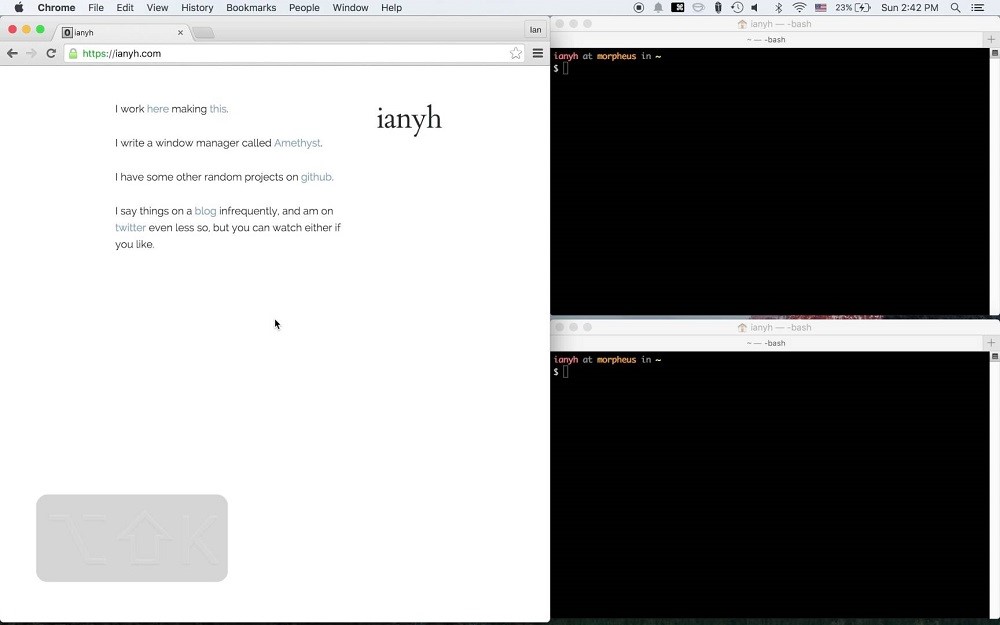Open the Amethyst link
Viewport: 1000px width, 625px height.
point(297,143)
